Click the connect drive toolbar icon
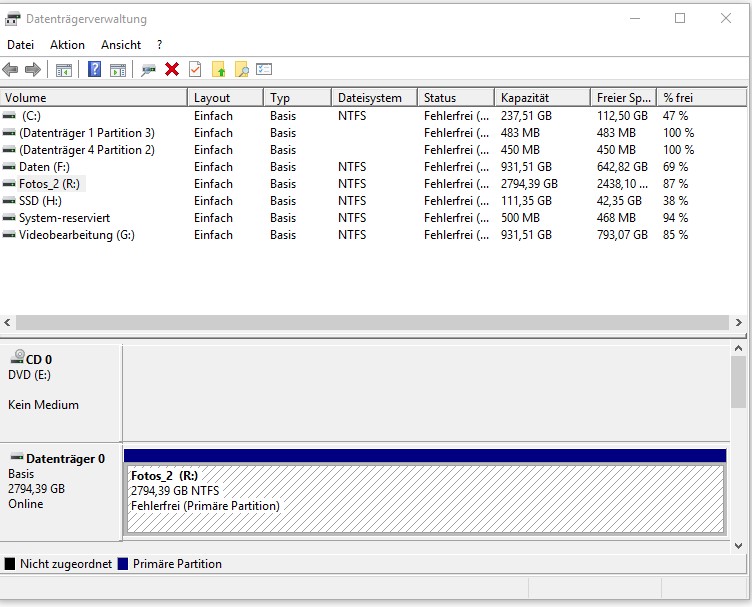This screenshot has width=752, height=607. tap(149, 70)
